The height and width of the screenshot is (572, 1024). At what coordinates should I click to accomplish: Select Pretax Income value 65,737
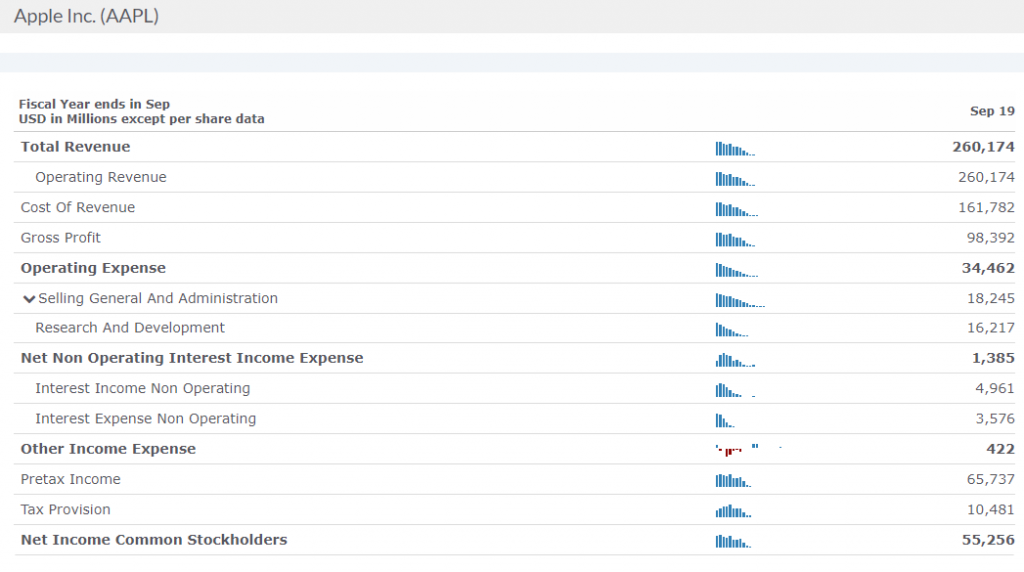click(x=991, y=479)
